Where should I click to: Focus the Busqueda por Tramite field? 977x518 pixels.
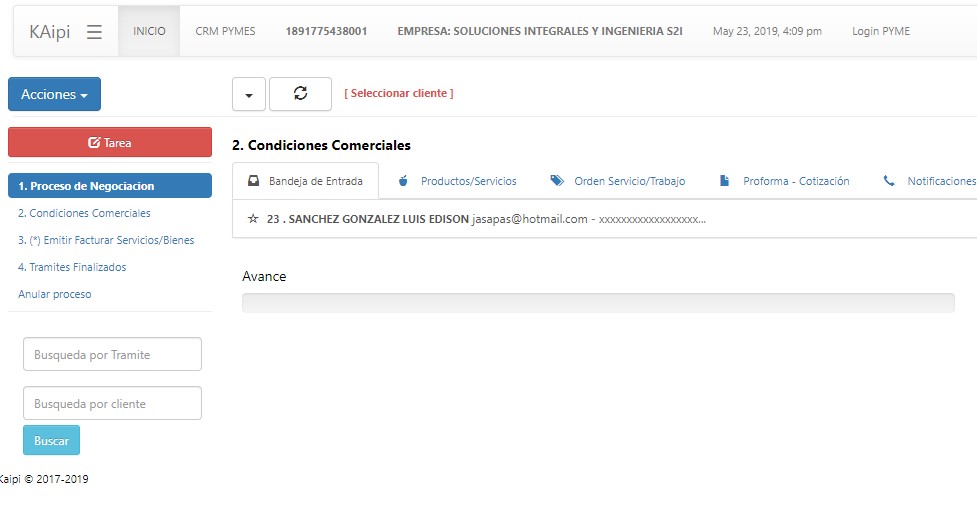tap(112, 354)
